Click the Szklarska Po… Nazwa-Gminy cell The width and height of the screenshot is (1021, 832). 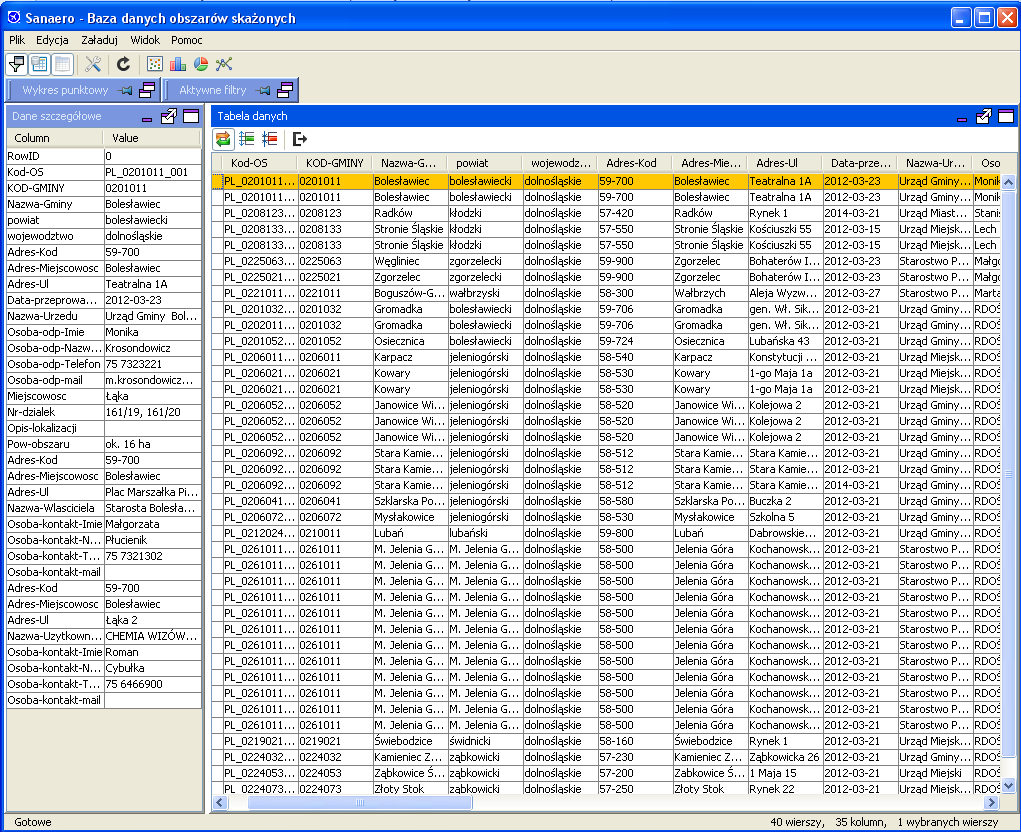tap(410, 501)
